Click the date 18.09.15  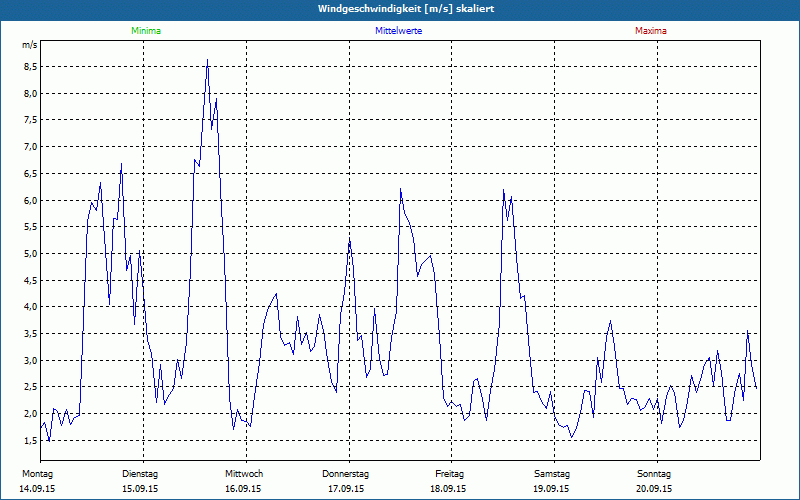448,489
